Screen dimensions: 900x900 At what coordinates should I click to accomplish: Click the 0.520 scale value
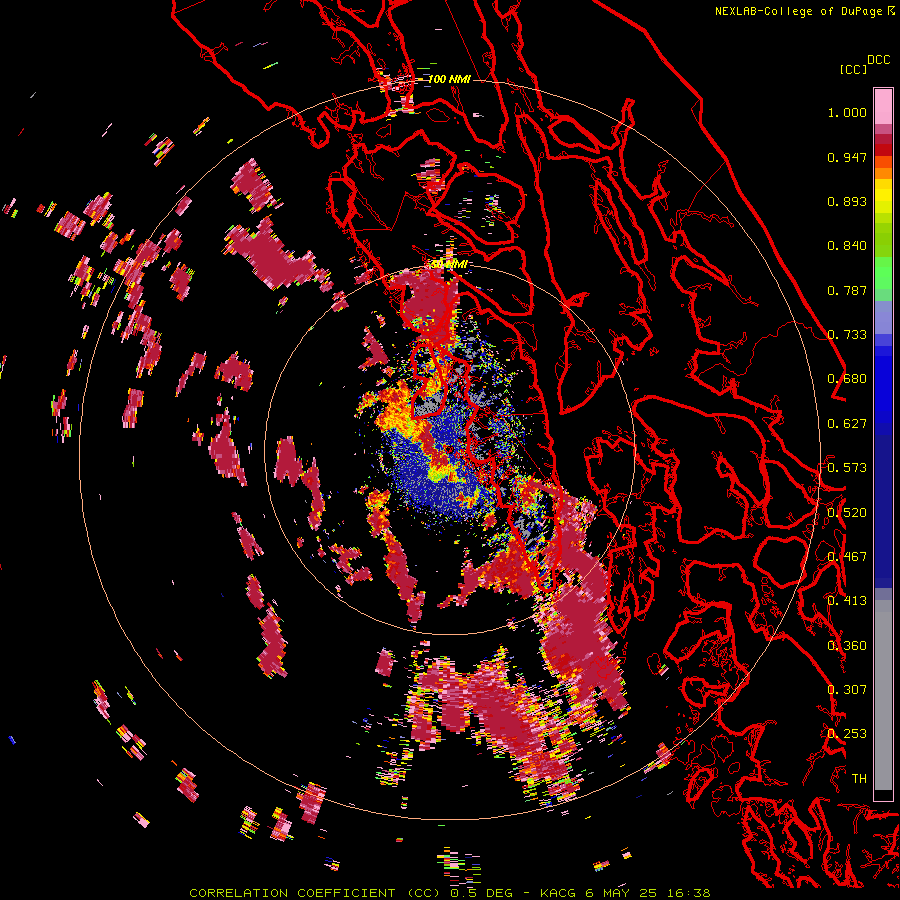coord(847,513)
